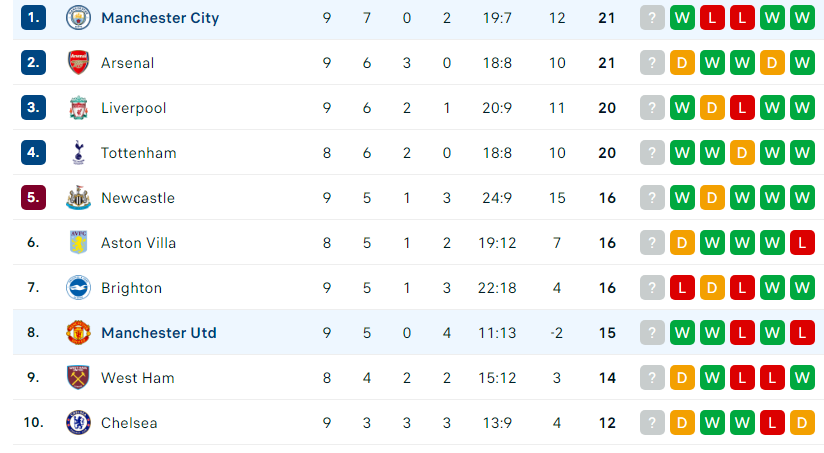Screen dimensions: 824x453
Task: Click the Chelsea club crest
Action: point(78,423)
